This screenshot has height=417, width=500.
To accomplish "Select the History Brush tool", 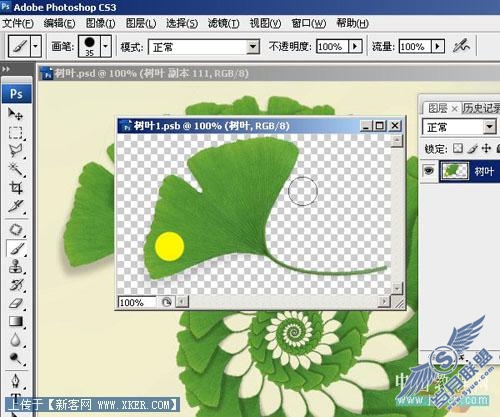I will click(x=16, y=285).
